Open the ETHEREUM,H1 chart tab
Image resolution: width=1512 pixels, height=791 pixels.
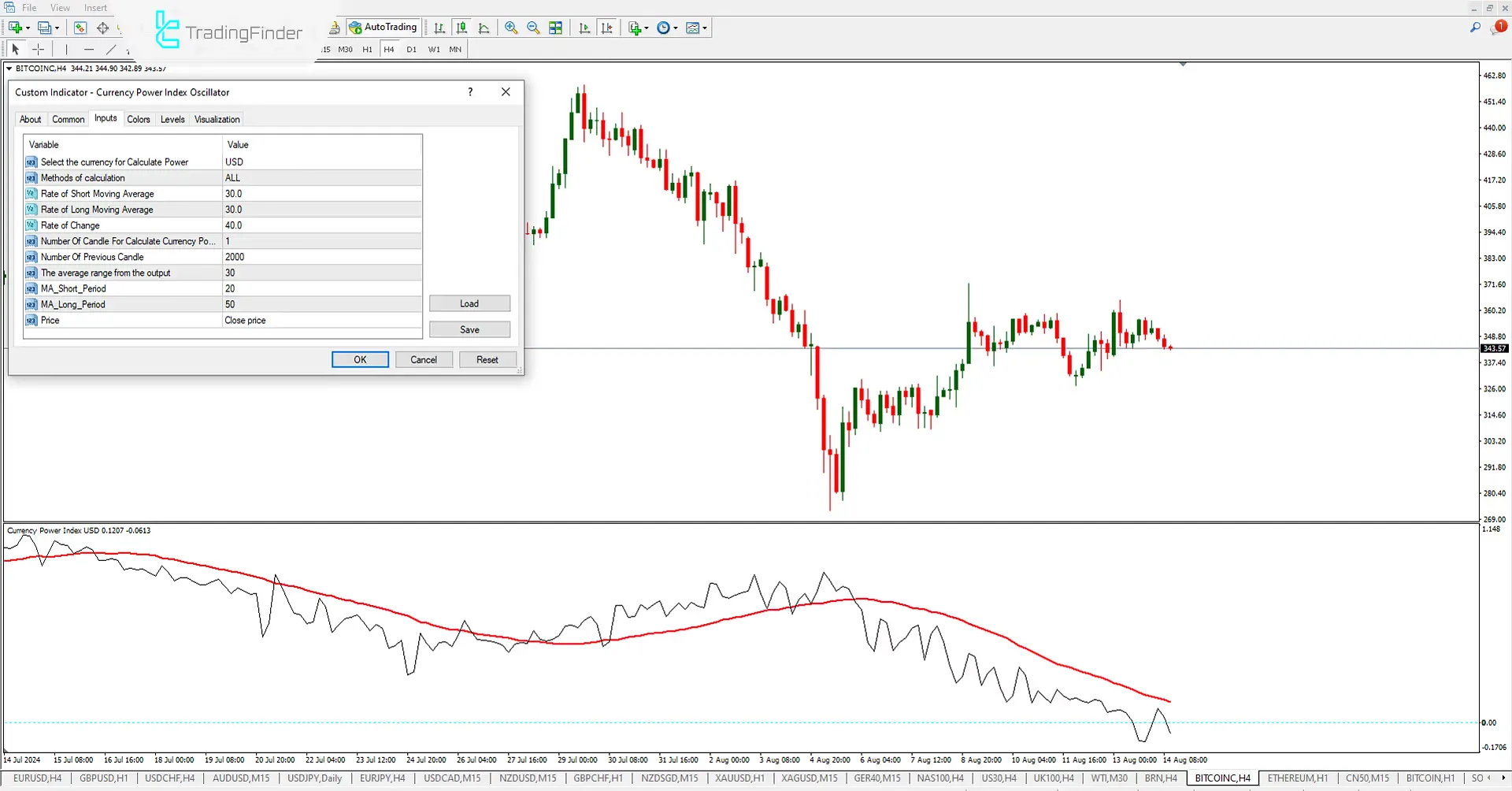[x=1297, y=778]
